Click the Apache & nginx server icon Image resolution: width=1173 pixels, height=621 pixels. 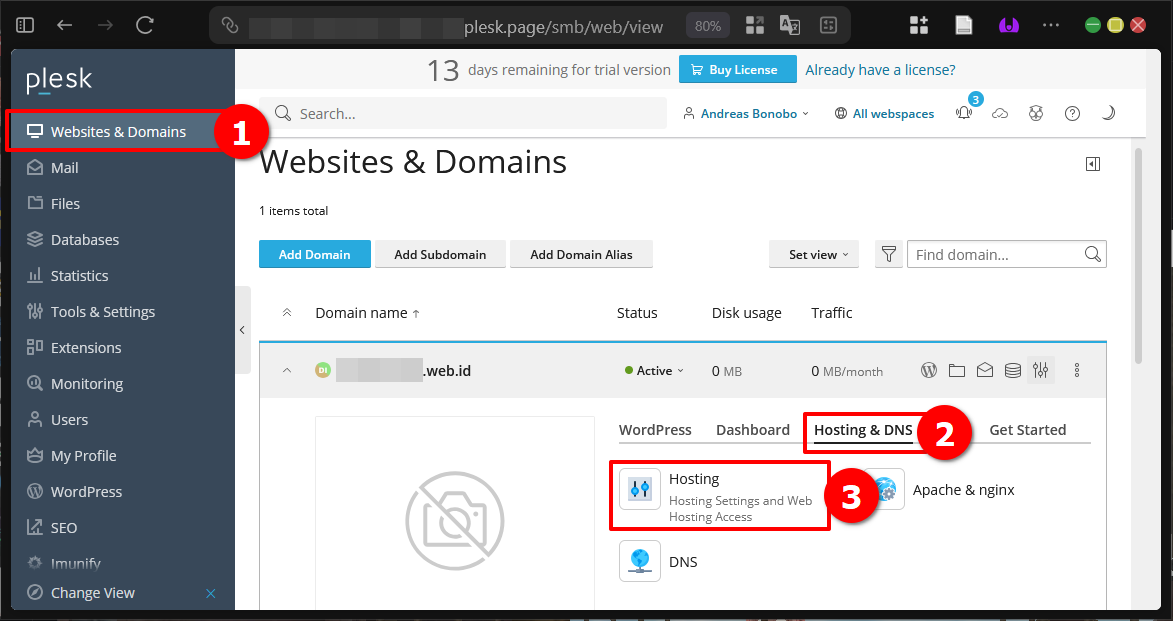[888, 489]
